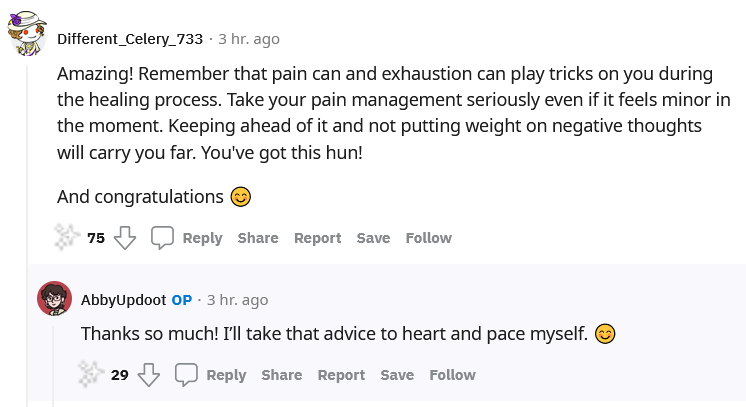This screenshot has width=746, height=407.
Task: Open Different_Celery_733's avatar
Action: coord(27,33)
